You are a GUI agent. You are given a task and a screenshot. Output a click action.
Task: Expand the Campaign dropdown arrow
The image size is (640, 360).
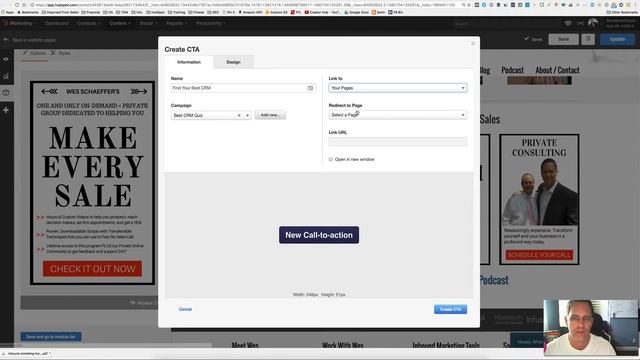coord(247,116)
